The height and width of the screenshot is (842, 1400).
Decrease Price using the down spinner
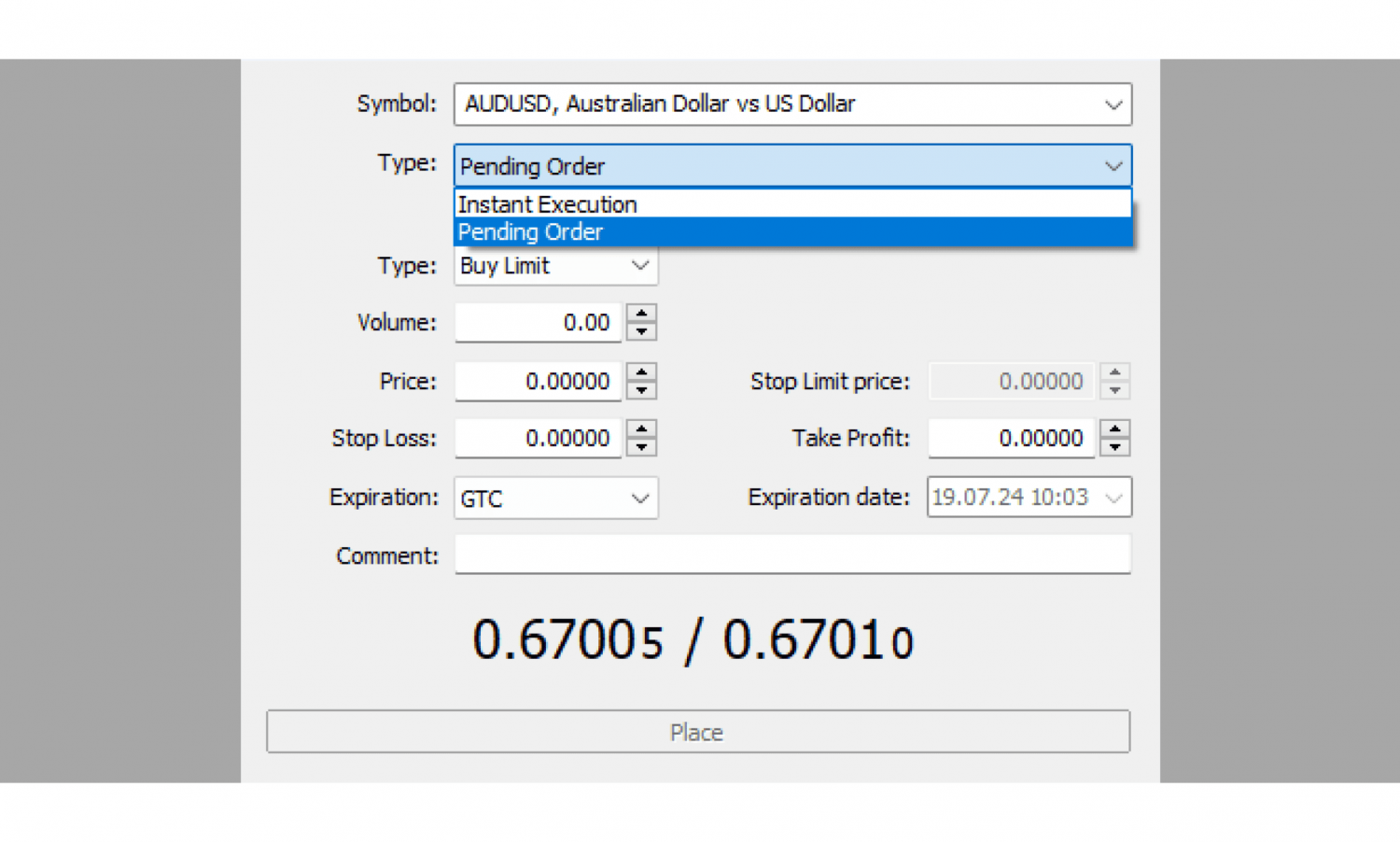(641, 390)
